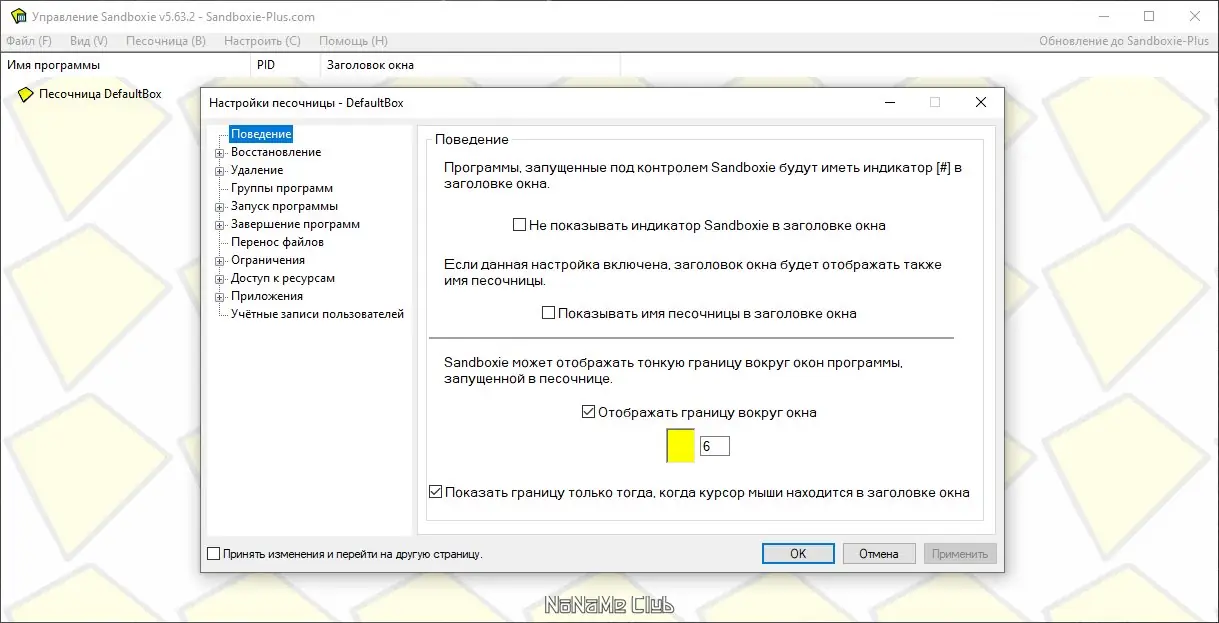This screenshot has height=623, width=1219.
Task: Select Поведение in settings tree
Action: pyautogui.click(x=261, y=134)
